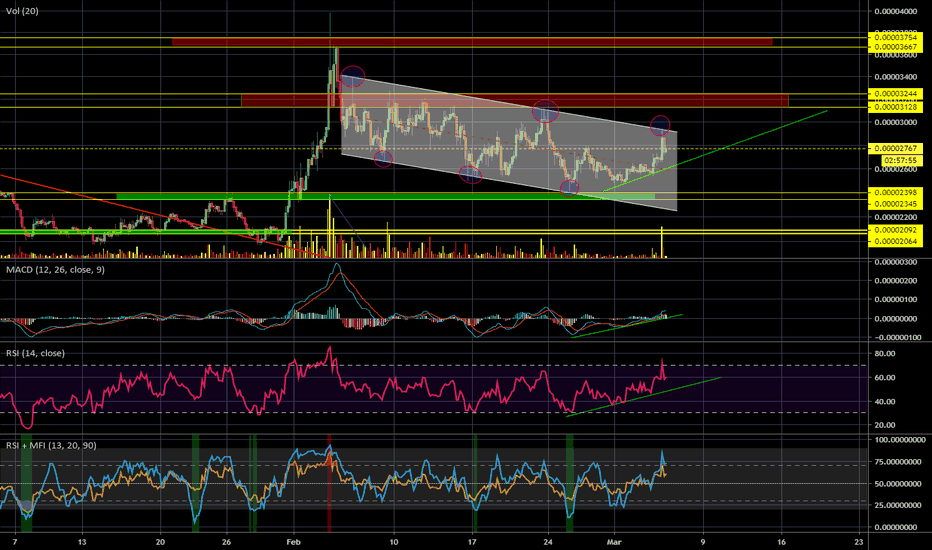Click the 100.00000000 MFI scale value
932x550 pixels.
pos(900,440)
